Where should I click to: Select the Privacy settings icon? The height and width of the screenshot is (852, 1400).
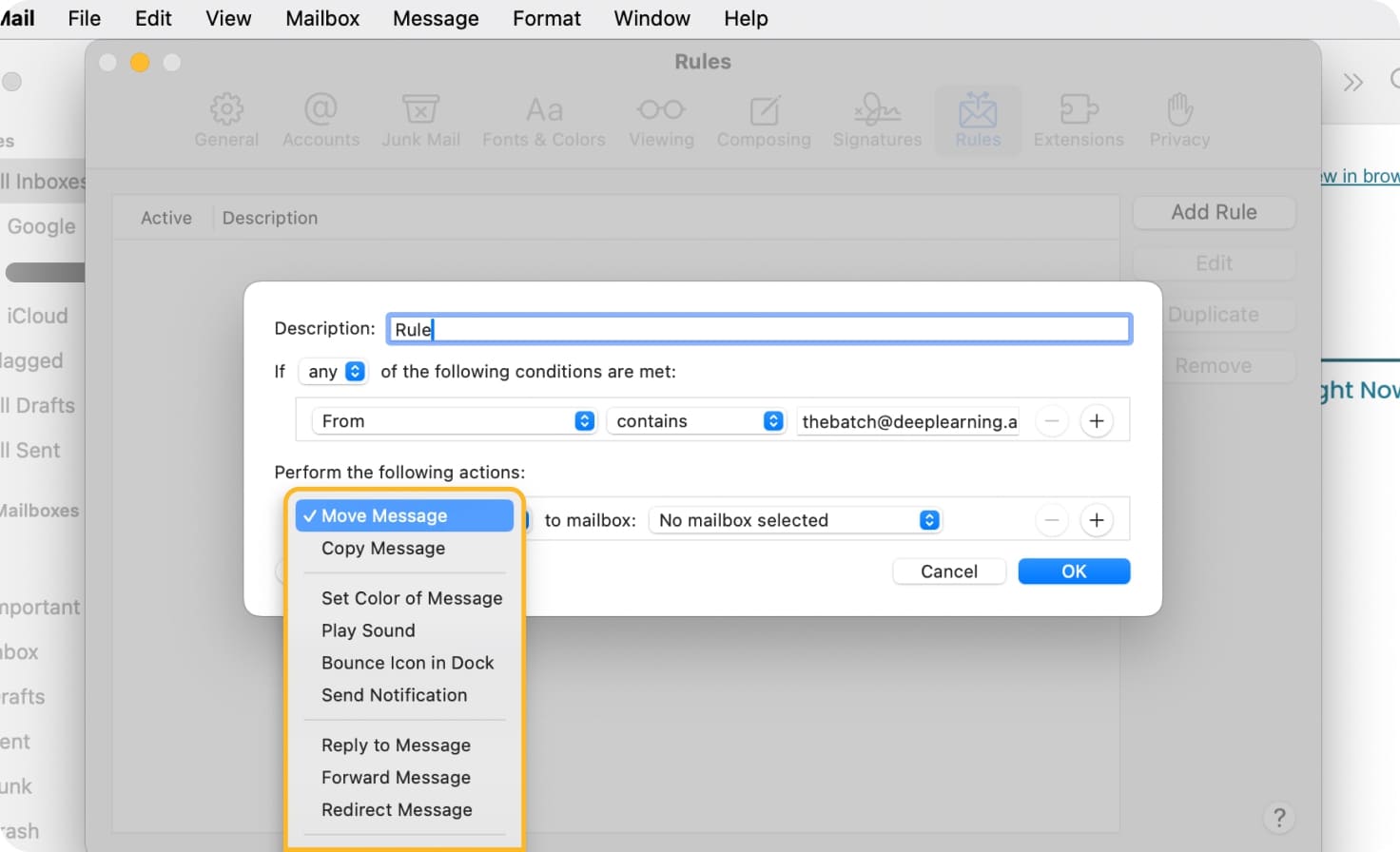coord(1178,118)
